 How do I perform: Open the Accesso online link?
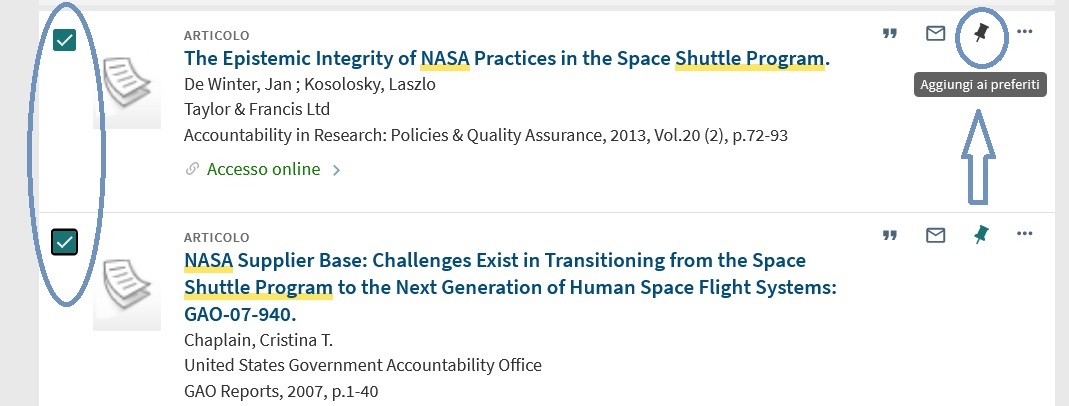[x=263, y=169]
